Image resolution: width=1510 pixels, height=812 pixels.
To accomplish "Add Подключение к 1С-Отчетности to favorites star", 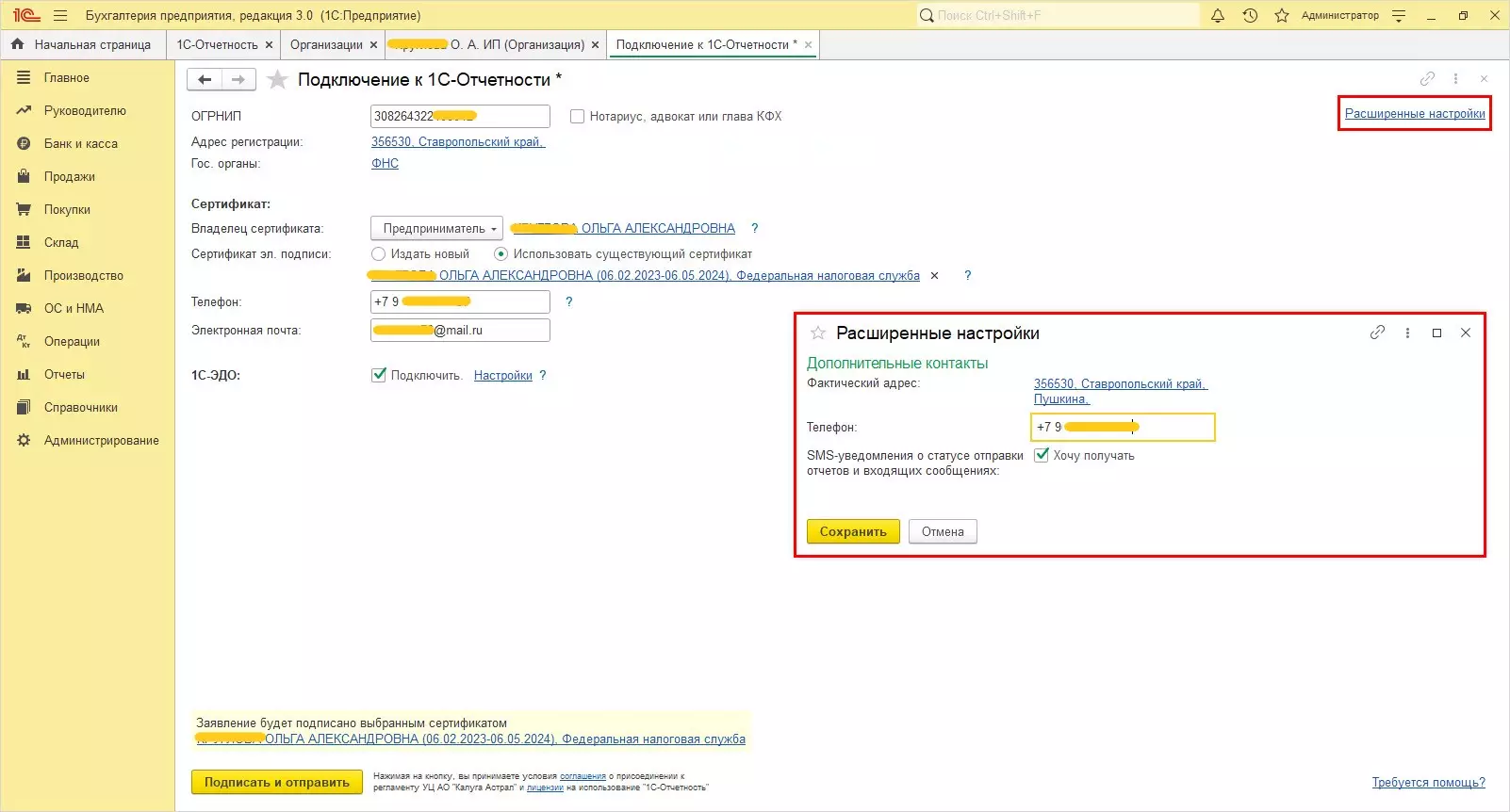I will tap(277, 80).
